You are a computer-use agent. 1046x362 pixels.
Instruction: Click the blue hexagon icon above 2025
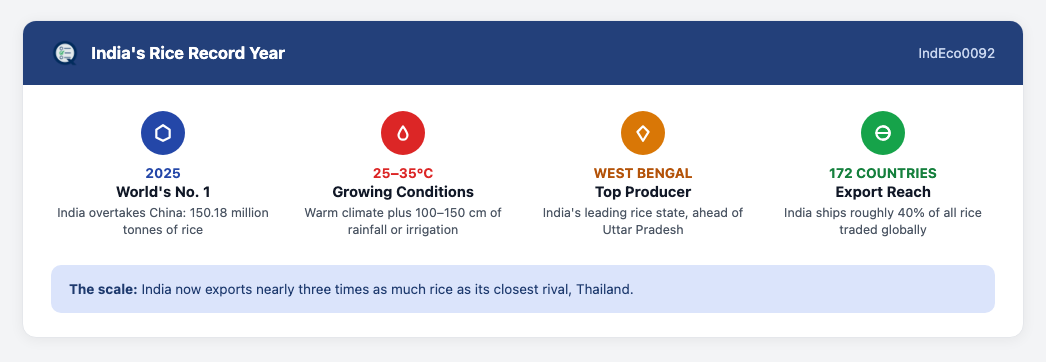point(163,133)
